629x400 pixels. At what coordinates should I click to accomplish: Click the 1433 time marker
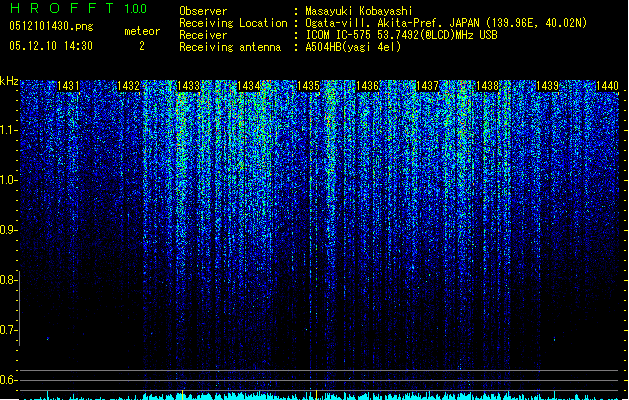tap(189, 86)
